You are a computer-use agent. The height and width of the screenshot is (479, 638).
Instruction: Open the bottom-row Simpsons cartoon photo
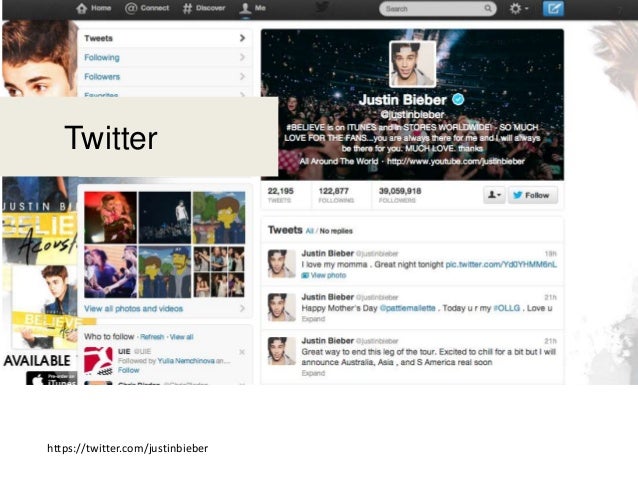click(164, 271)
